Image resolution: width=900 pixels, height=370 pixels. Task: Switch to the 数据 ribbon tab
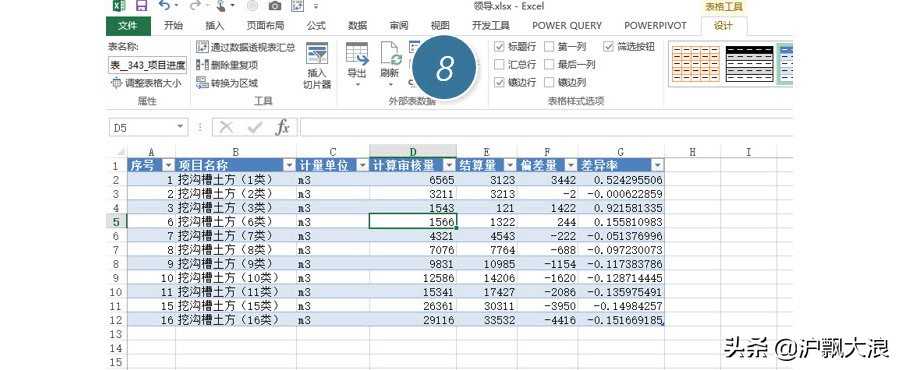coord(358,25)
